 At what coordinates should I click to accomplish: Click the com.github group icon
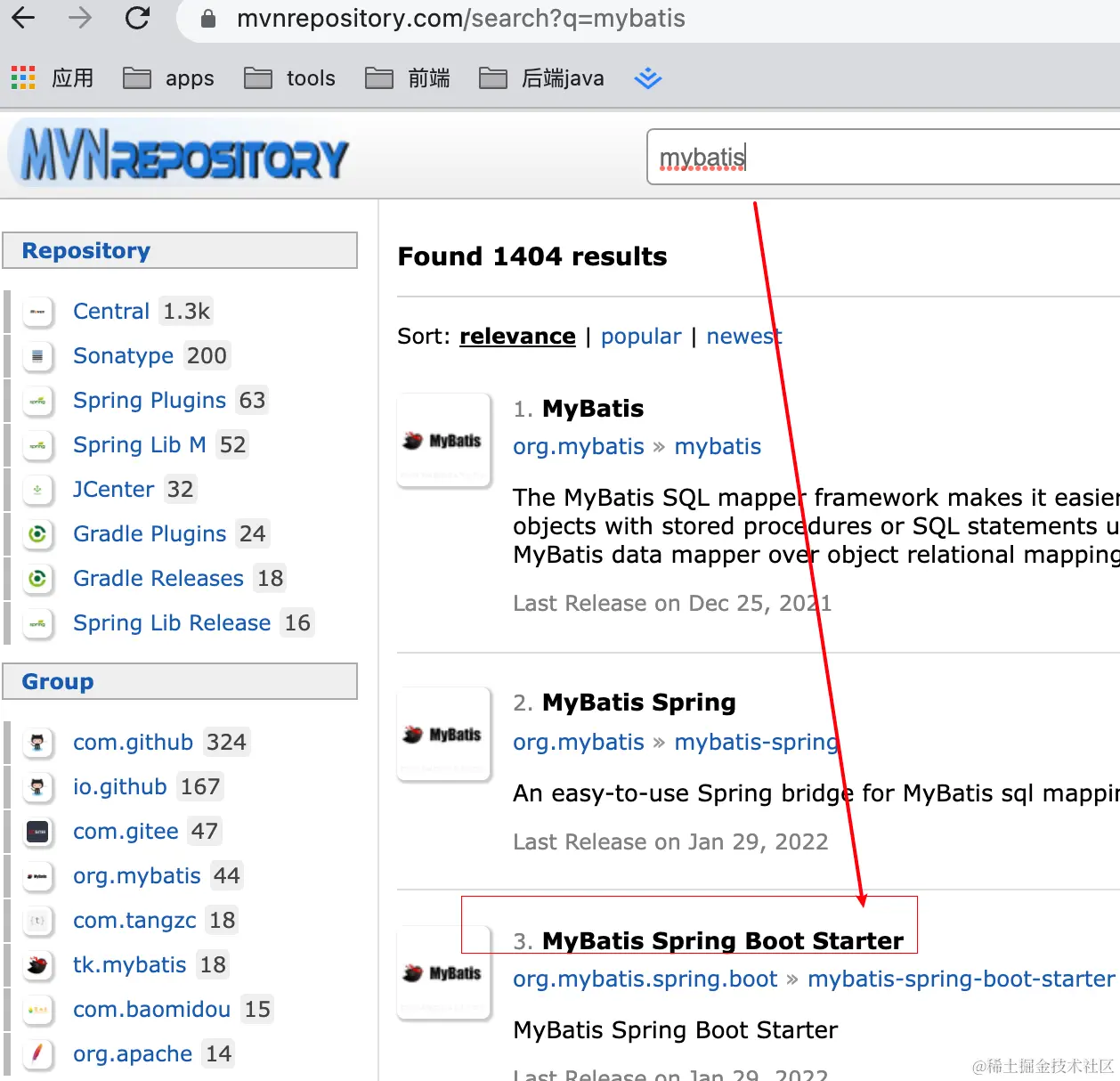pos(37,743)
